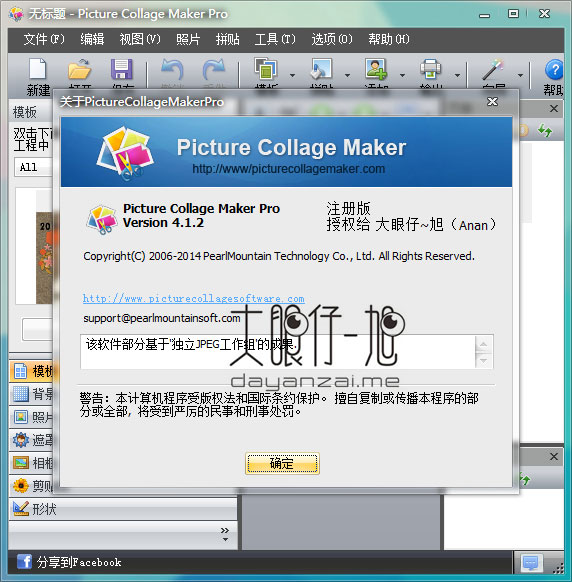Select the 背景 sidebar tab icon

(x=20, y=394)
